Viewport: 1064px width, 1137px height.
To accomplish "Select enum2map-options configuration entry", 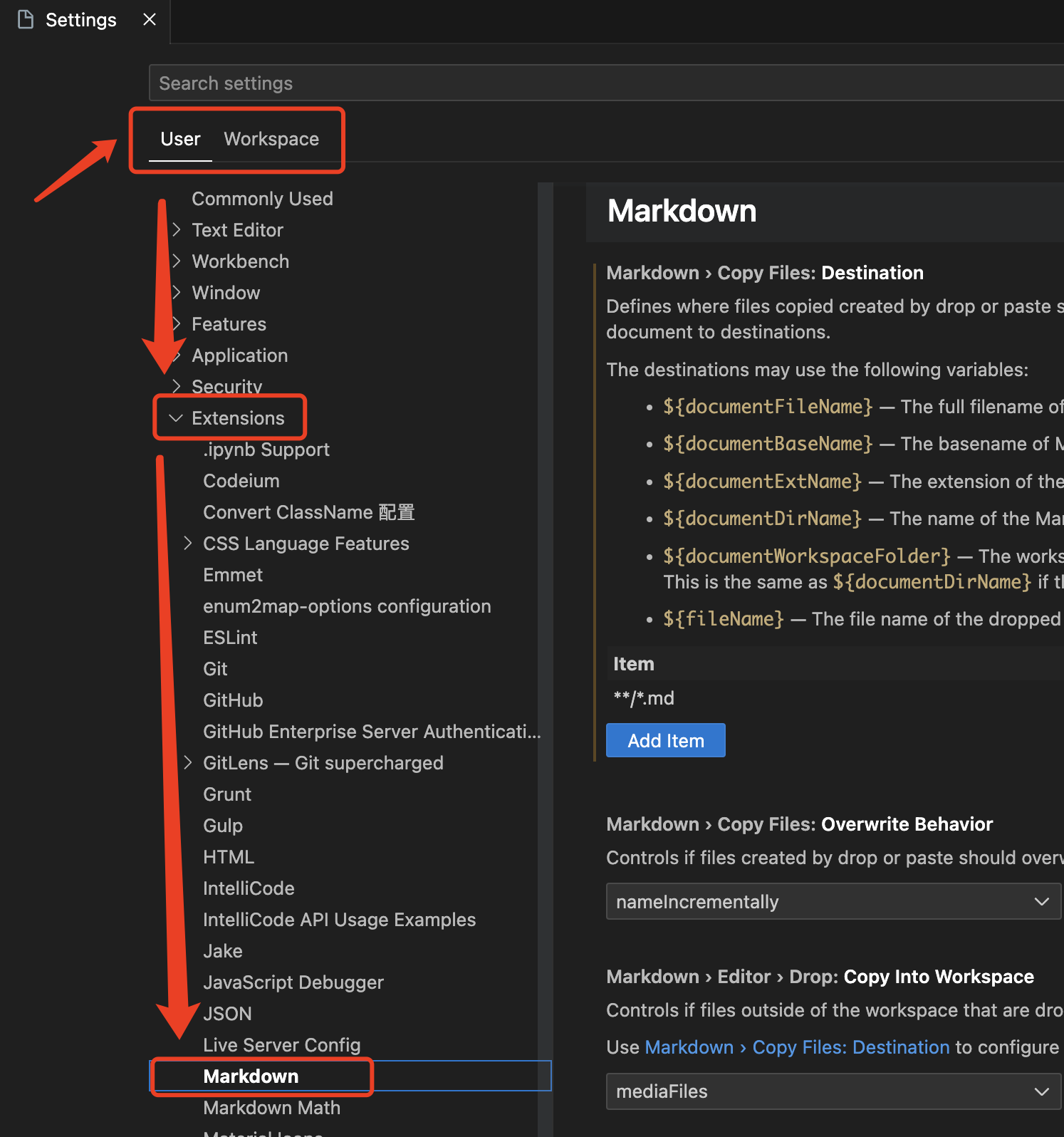I will [347, 606].
